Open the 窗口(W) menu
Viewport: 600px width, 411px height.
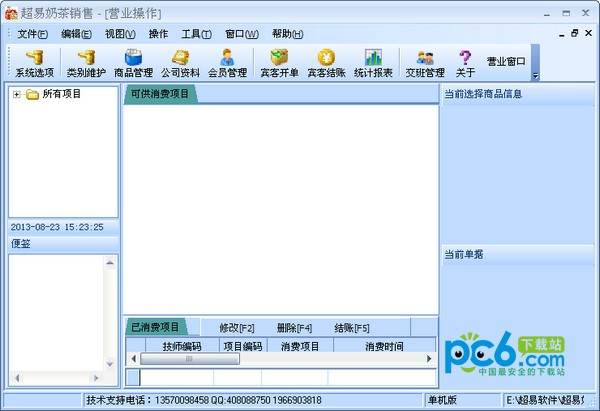pyautogui.click(x=242, y=34)
